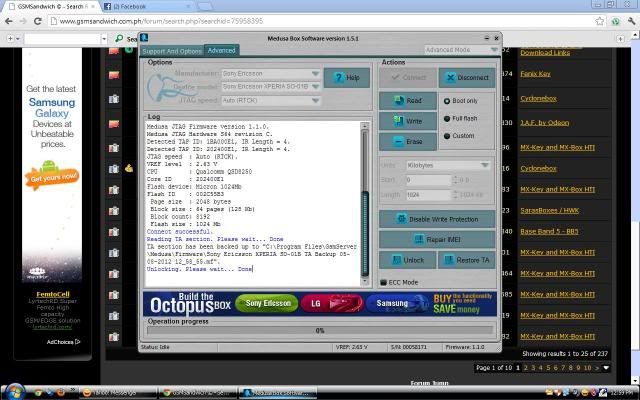Click the Erase action button

tap(408, 142)
